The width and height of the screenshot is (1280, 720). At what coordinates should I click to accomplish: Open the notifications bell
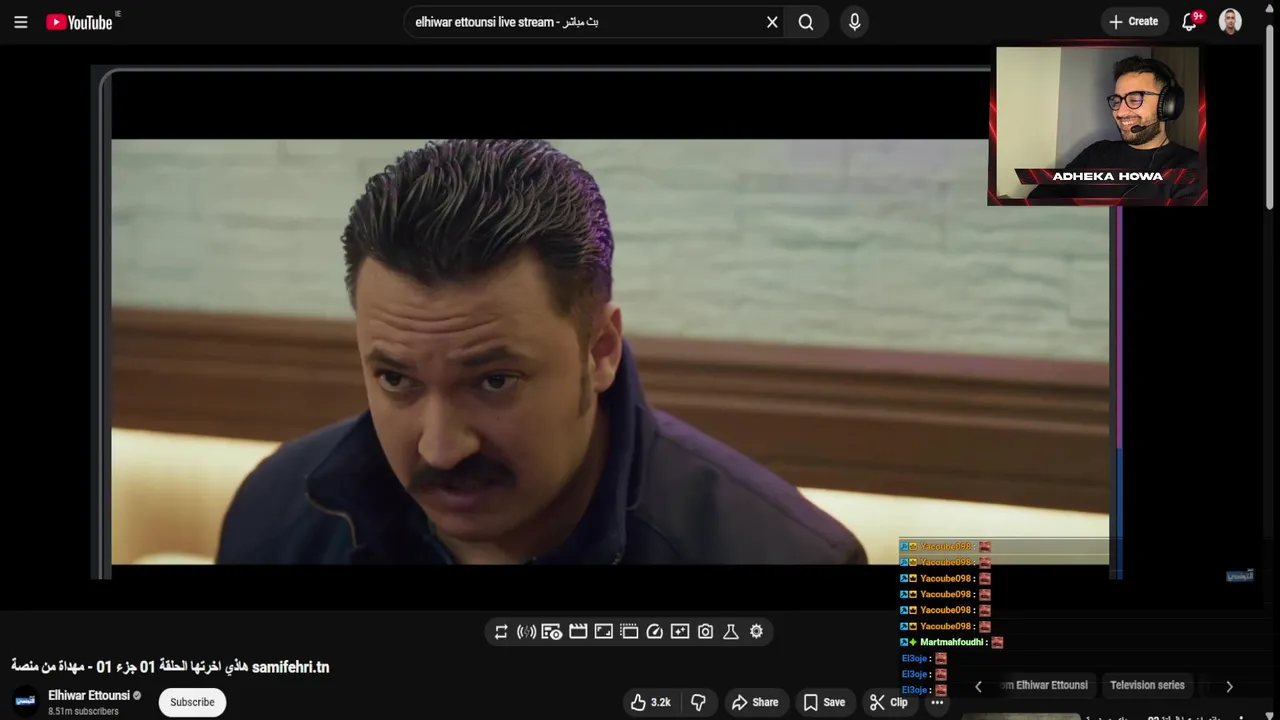(1190, 22)
